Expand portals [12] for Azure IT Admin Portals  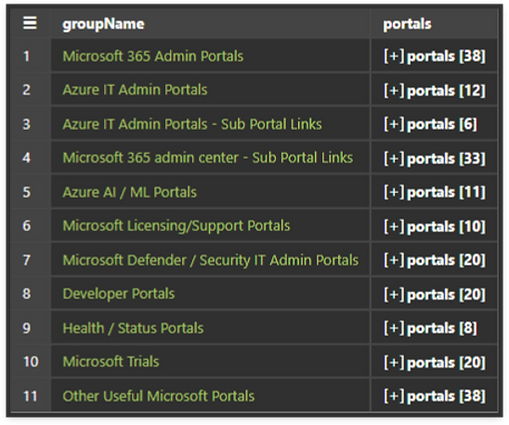click(434, 90)
